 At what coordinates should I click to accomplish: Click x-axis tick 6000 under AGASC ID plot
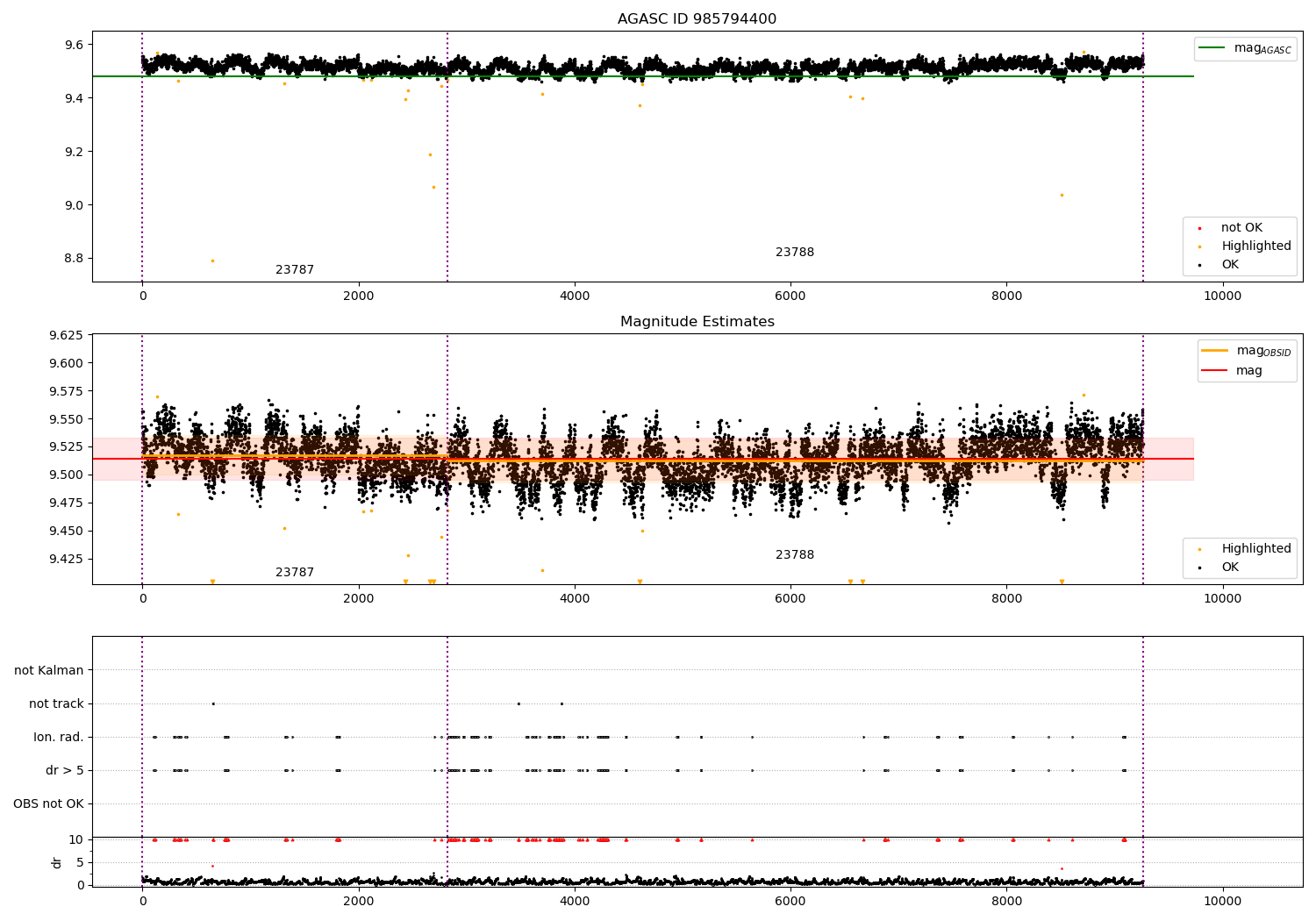coord(790,296)
